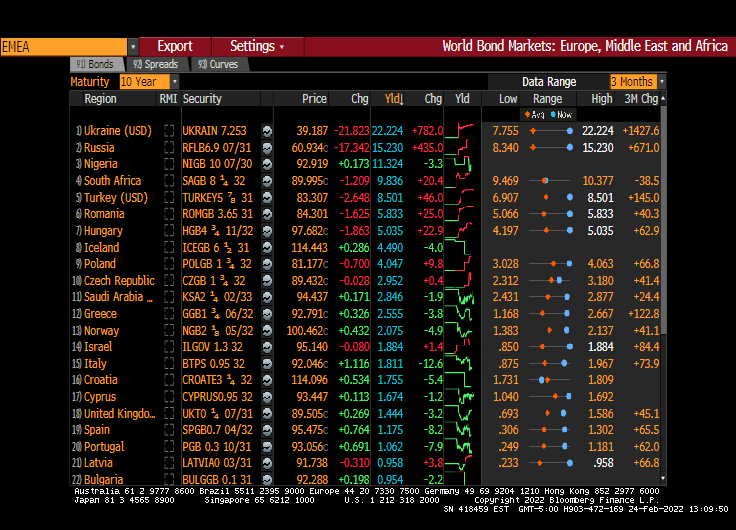Viewport: 736px width, 530px height.
Task: Open the Data Range 3 Months dropdown
Action: click(661, 81)
